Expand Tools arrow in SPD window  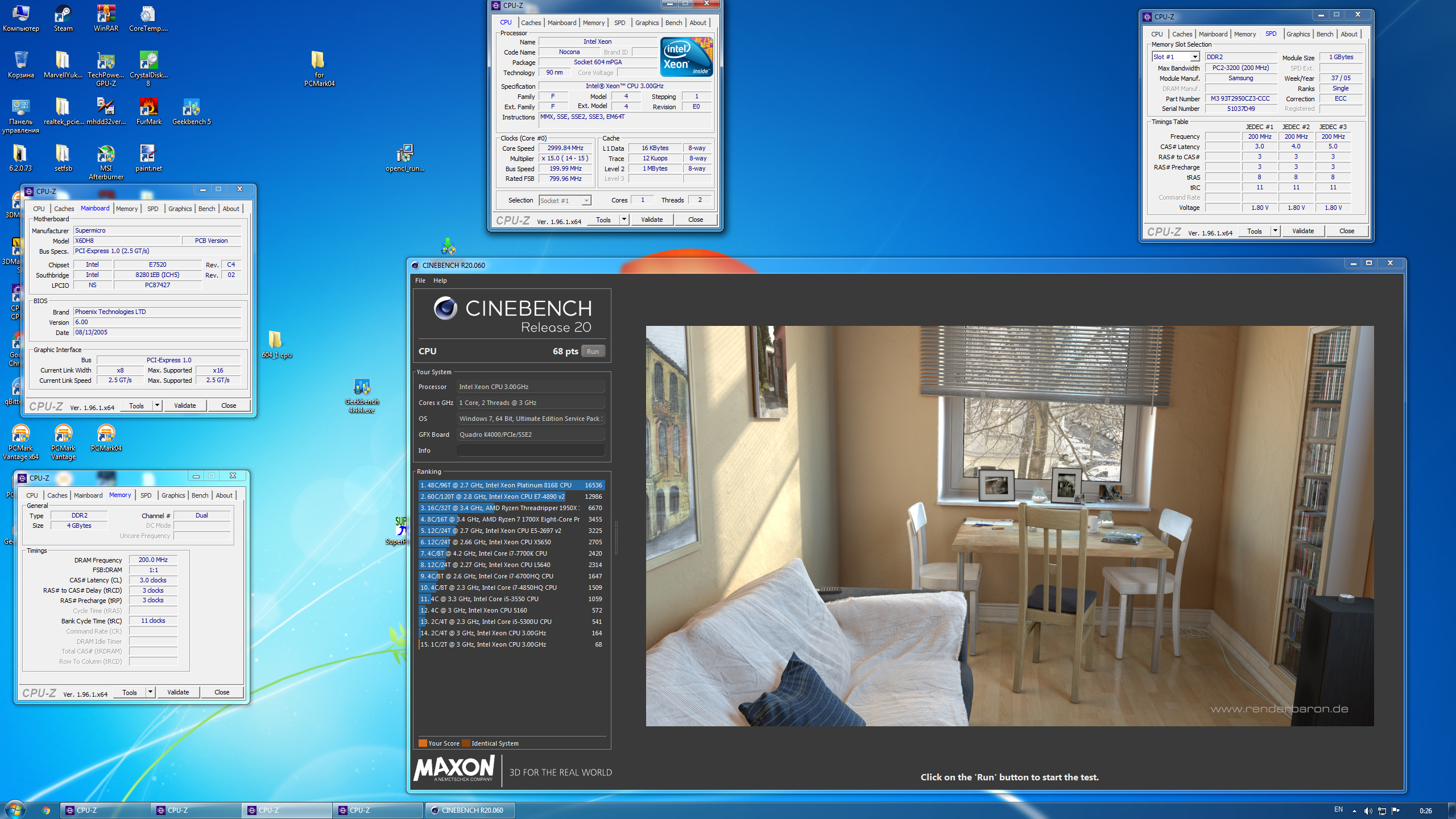point(1275,231)
